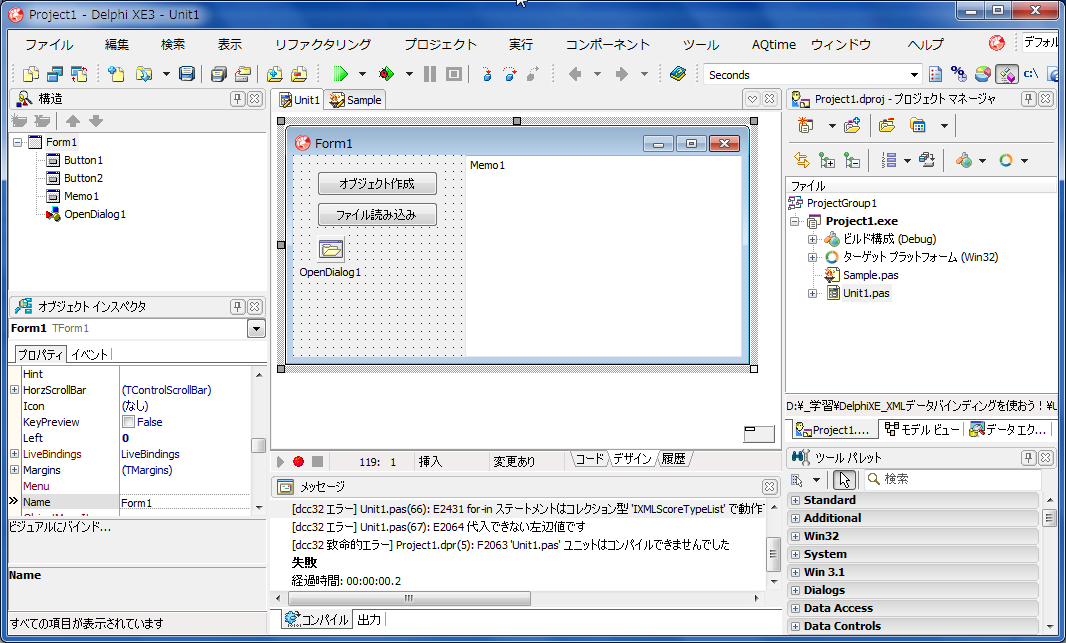Click the Pause button in toolbar

pyautogui.click(x=430, y=73)
